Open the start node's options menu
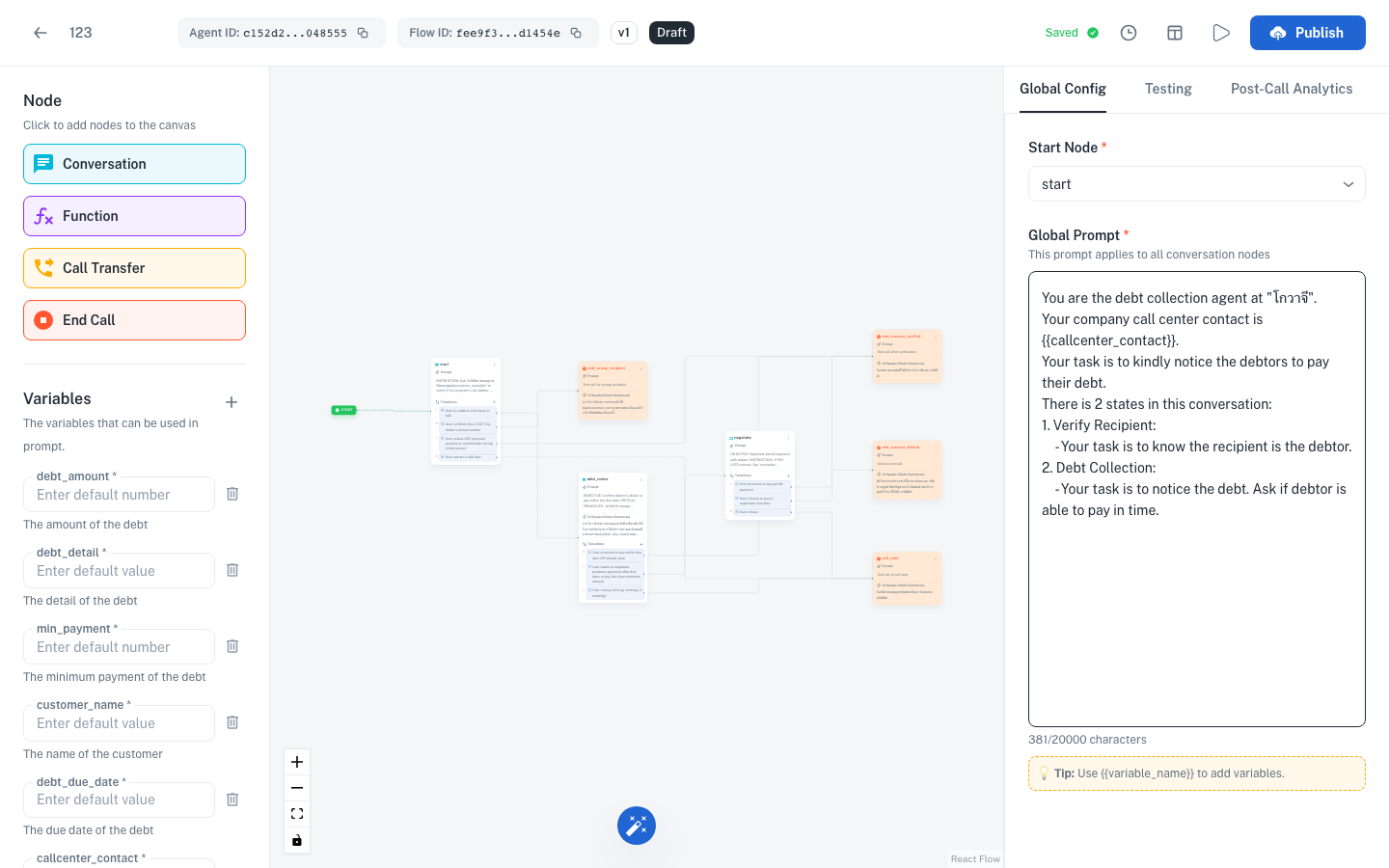 [x=495, y=365]
